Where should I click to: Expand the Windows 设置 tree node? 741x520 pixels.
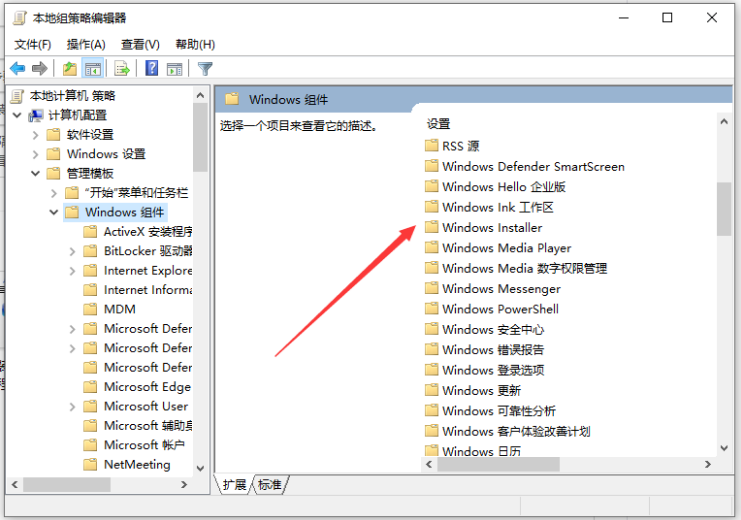(35, 154)
